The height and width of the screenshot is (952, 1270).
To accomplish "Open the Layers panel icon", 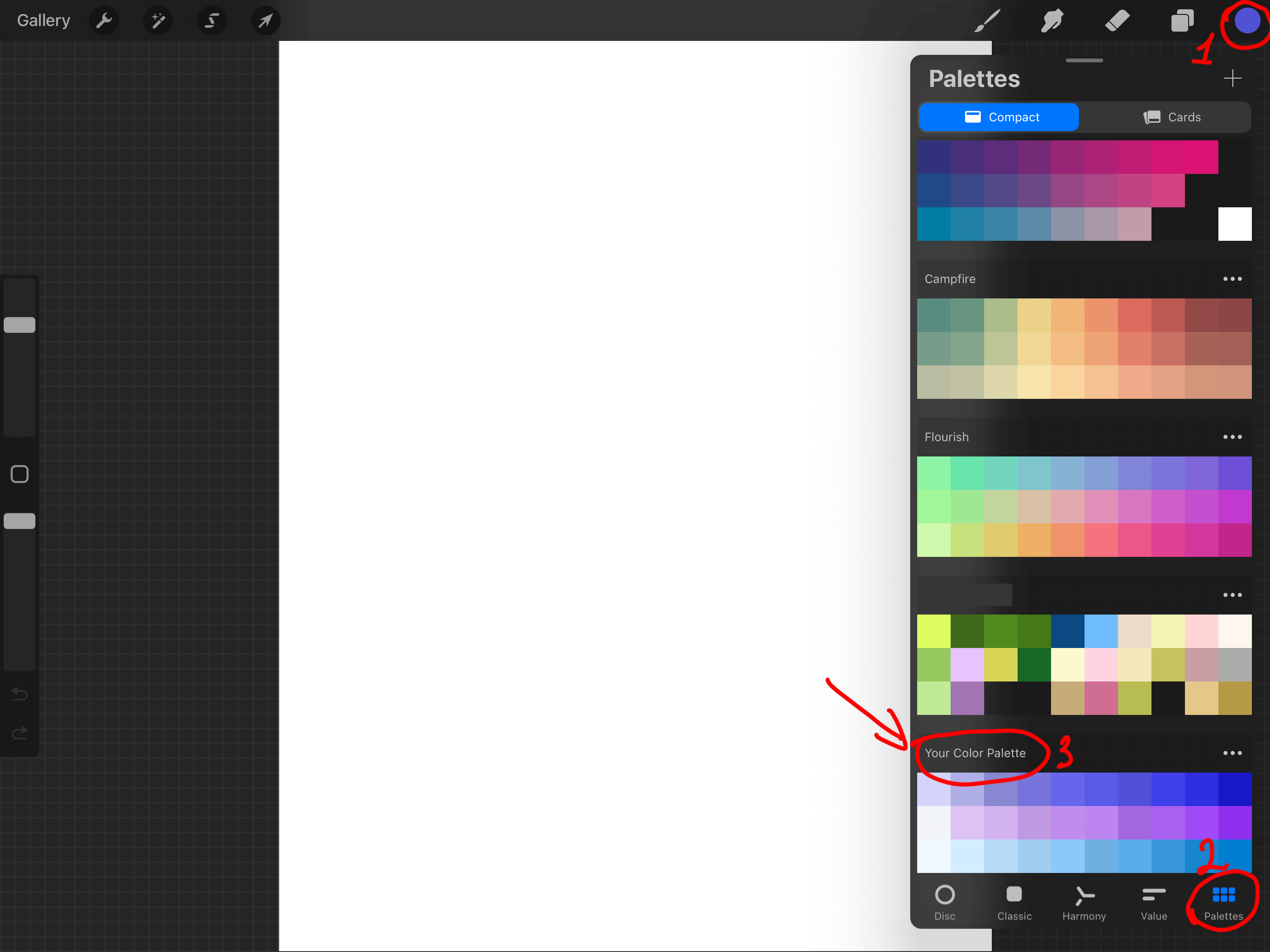I will (1182, 20).
